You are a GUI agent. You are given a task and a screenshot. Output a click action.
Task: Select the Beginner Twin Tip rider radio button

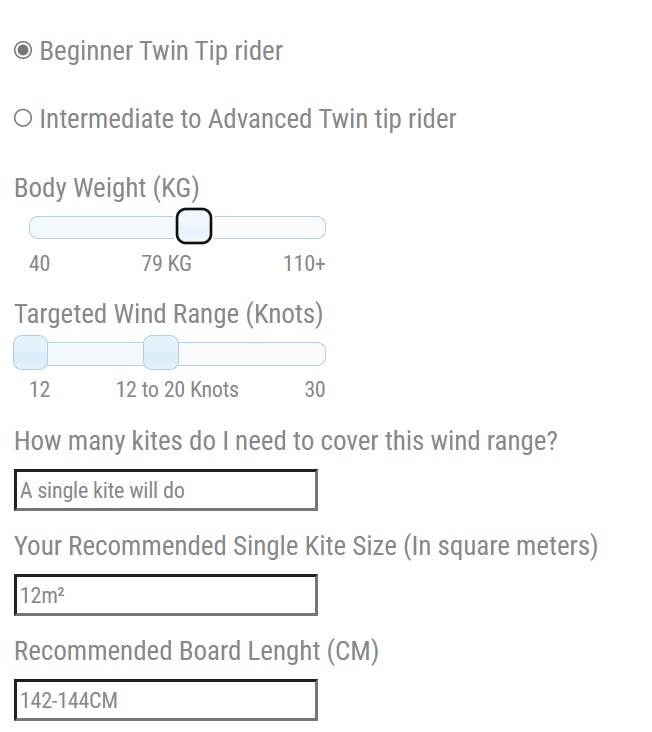(23, 51)
